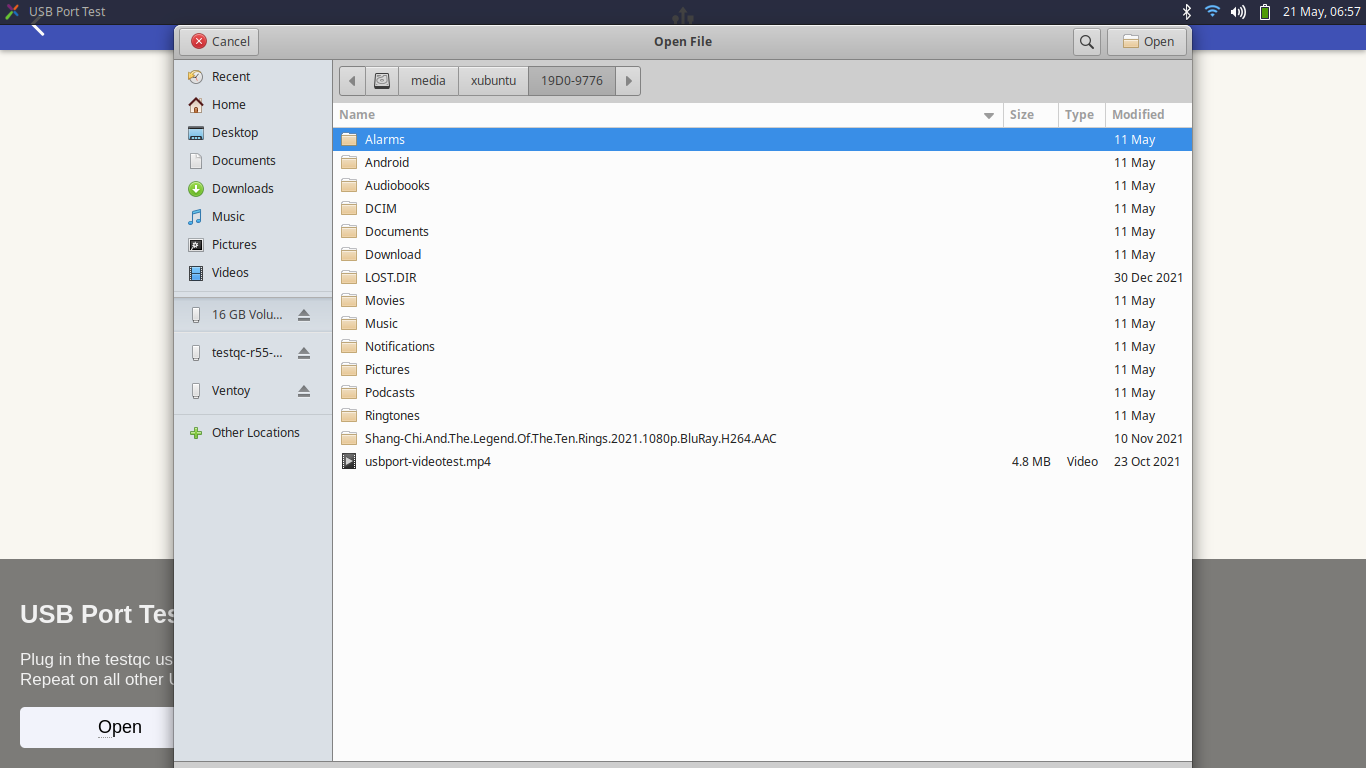1366x768 pixels.
Task: Open the Desktop sidebar entry
Action: pos(233,132)
